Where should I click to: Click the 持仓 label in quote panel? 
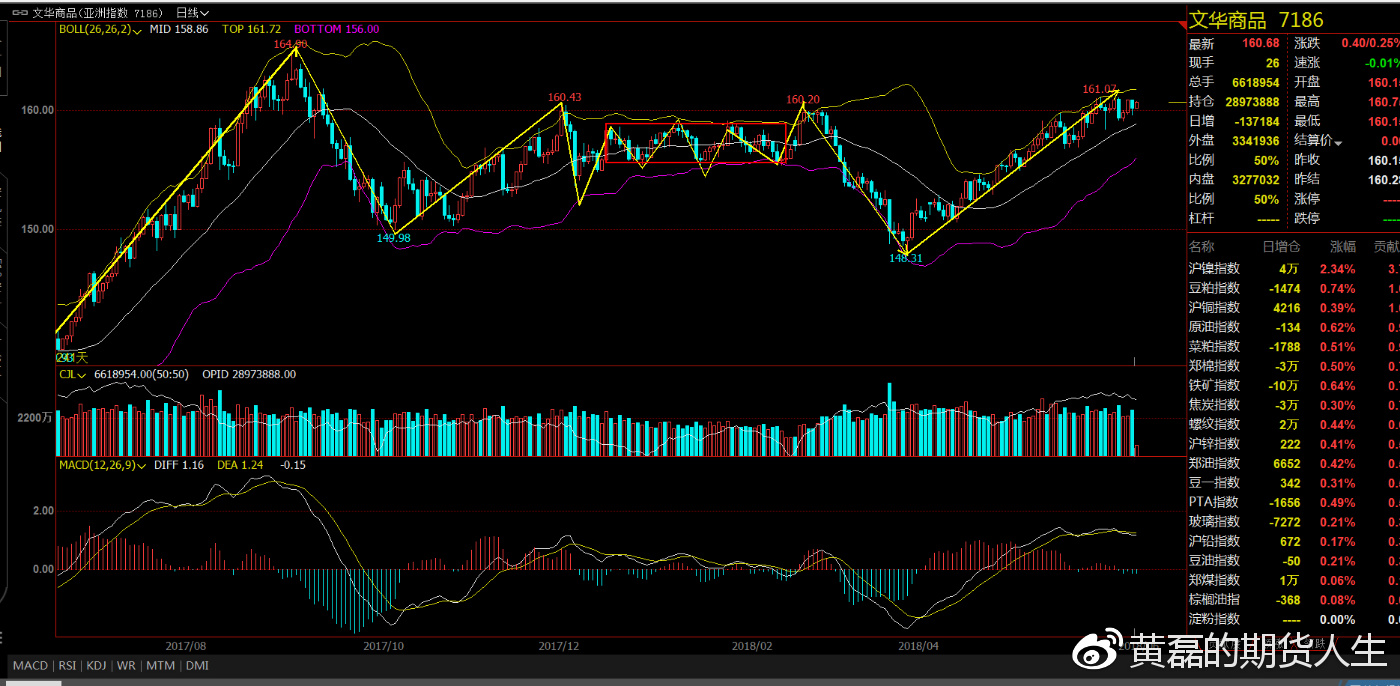coord(1201,101)
